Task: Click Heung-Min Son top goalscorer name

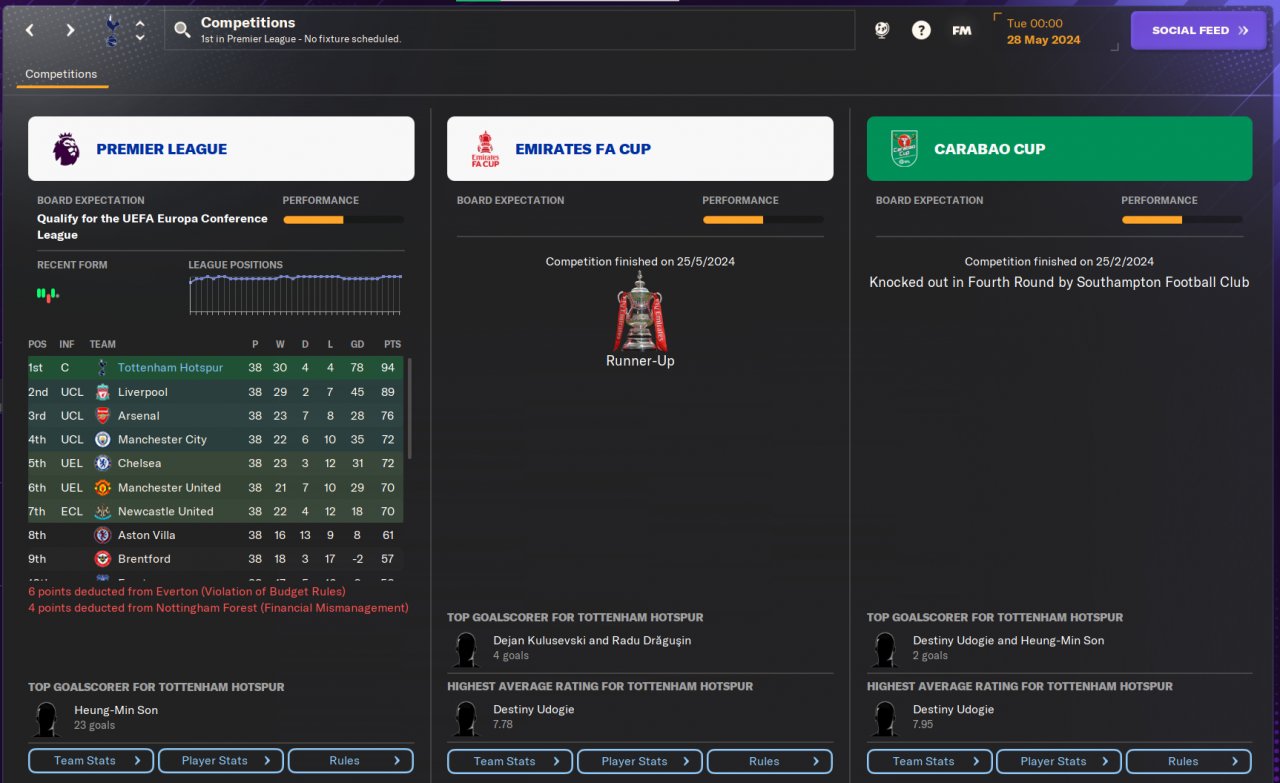Action: click(x=116, y=710)
